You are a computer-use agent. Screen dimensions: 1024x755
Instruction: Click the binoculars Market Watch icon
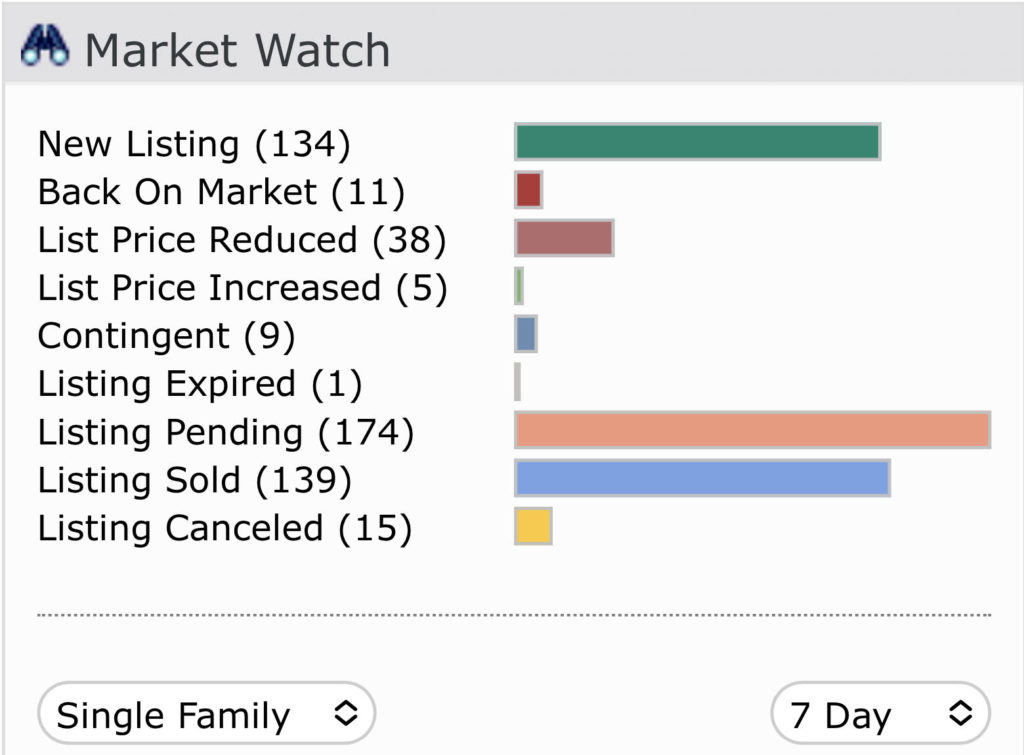(44, 46)
